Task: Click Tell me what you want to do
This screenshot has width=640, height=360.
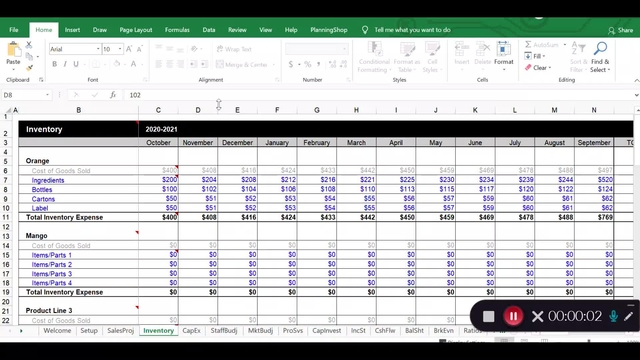Action: tap(412, 30)
